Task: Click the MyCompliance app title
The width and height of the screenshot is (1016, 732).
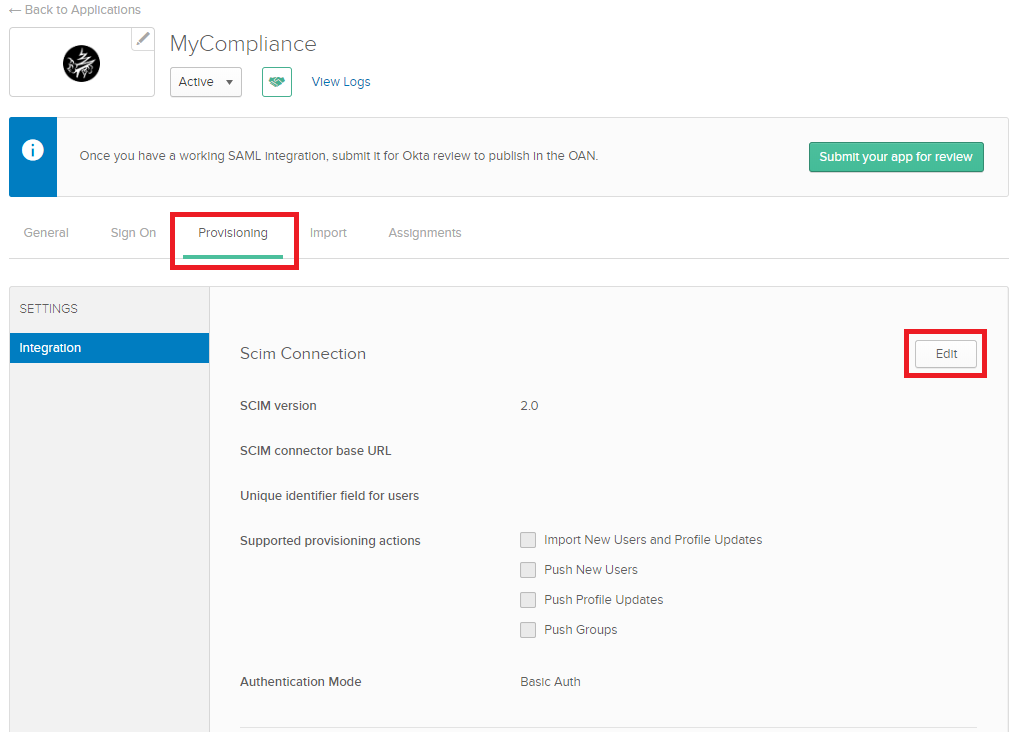Action: (243, 43)
